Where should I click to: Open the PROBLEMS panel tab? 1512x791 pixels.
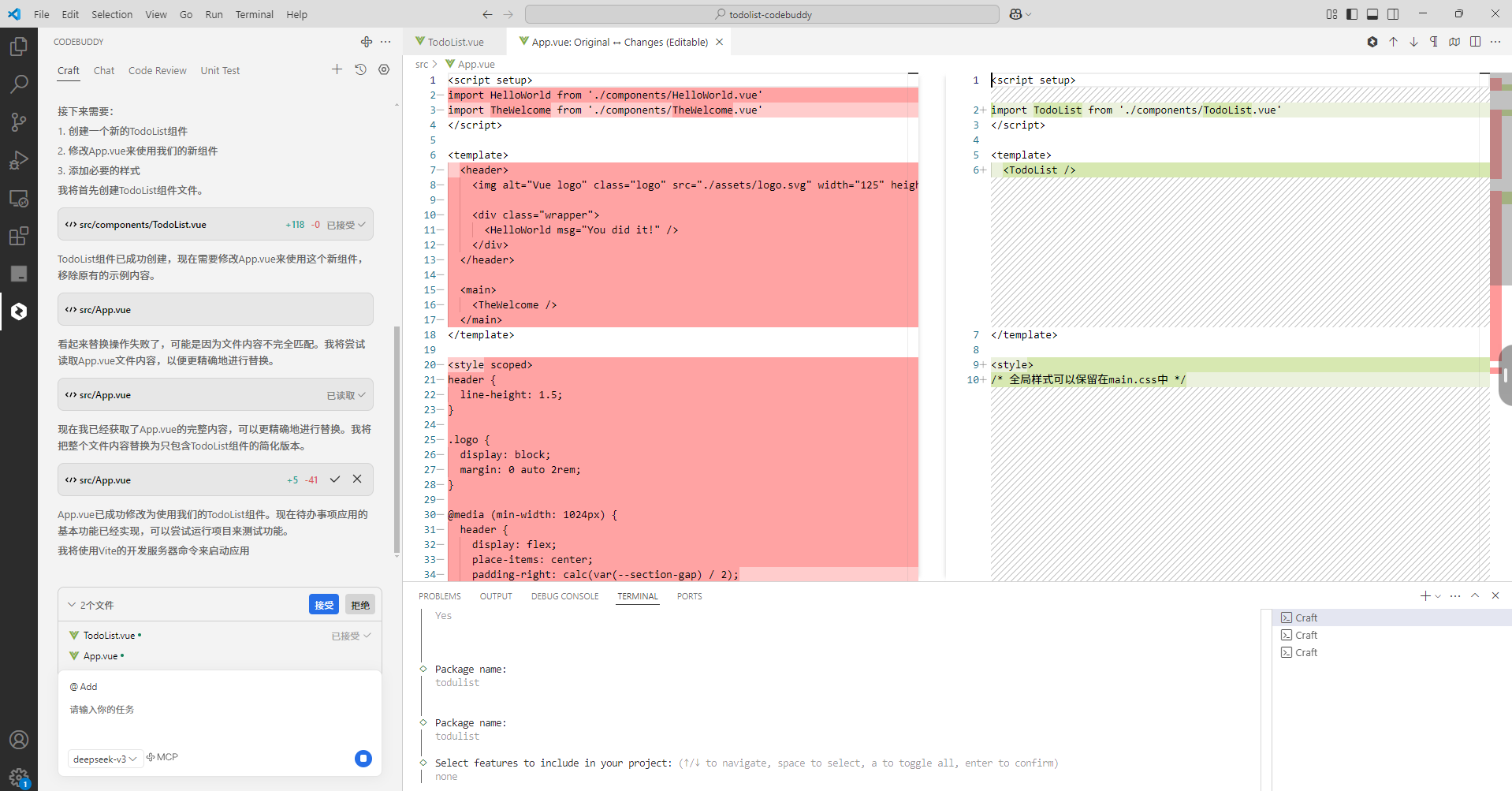point(440,596)
